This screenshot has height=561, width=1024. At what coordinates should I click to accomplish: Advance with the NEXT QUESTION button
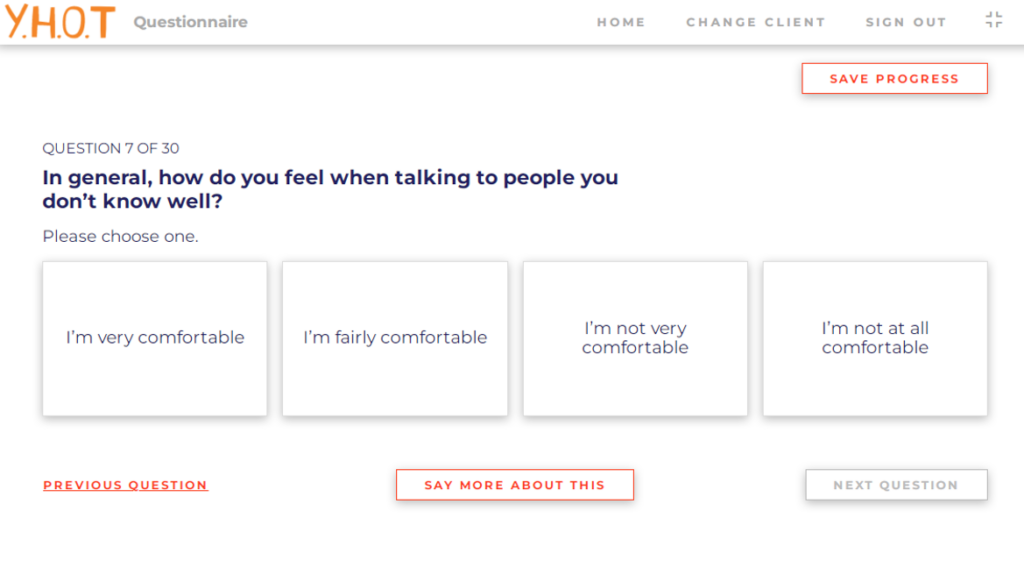pyautogui.click(x=896, y=485)
